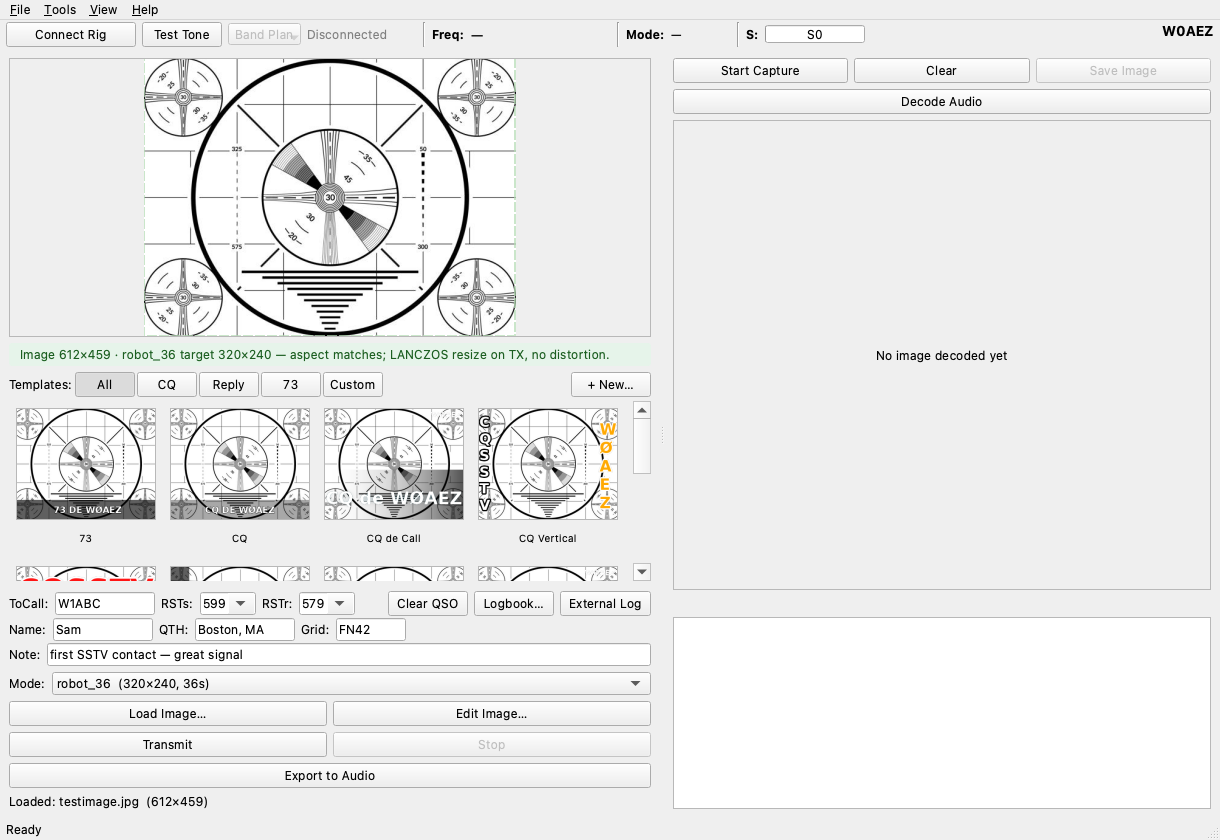The height and width of the screenshot is (840, 1220).
Task: Open the Mode robot_36 dropdown
Action: click(351, 684)
